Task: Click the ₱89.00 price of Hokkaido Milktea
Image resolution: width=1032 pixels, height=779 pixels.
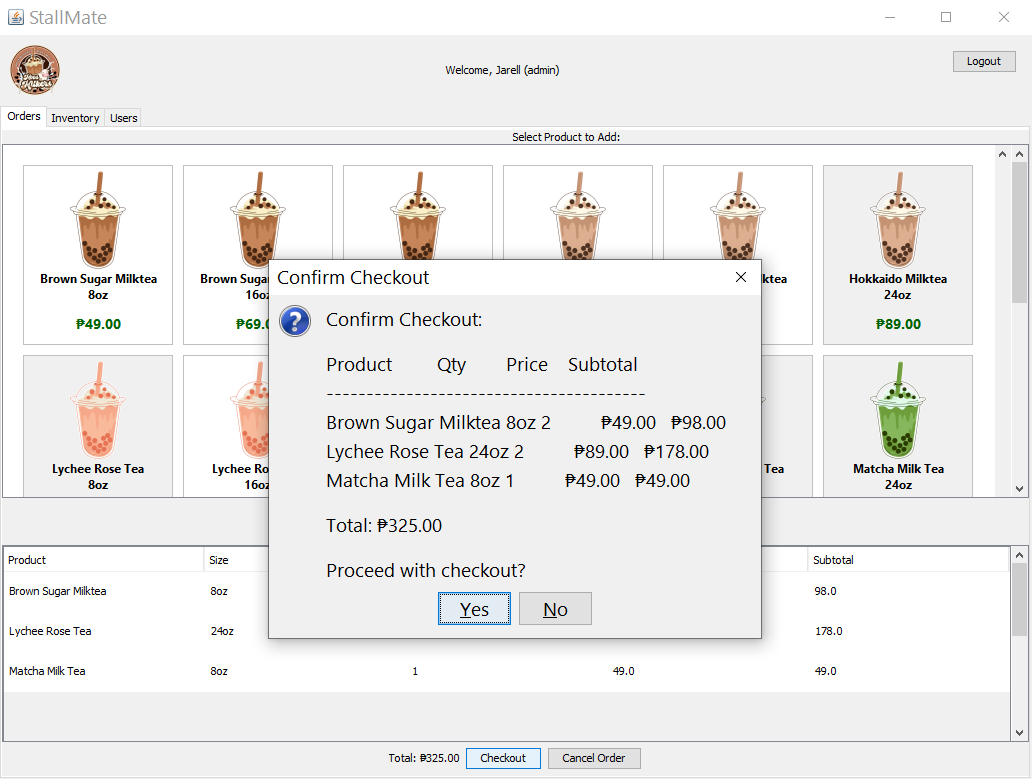Action: coord(898,324)
